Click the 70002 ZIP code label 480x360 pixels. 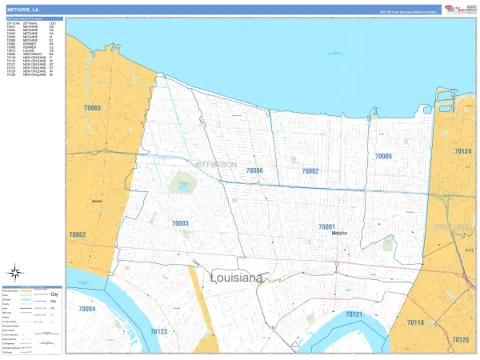(x=310, y=171)
